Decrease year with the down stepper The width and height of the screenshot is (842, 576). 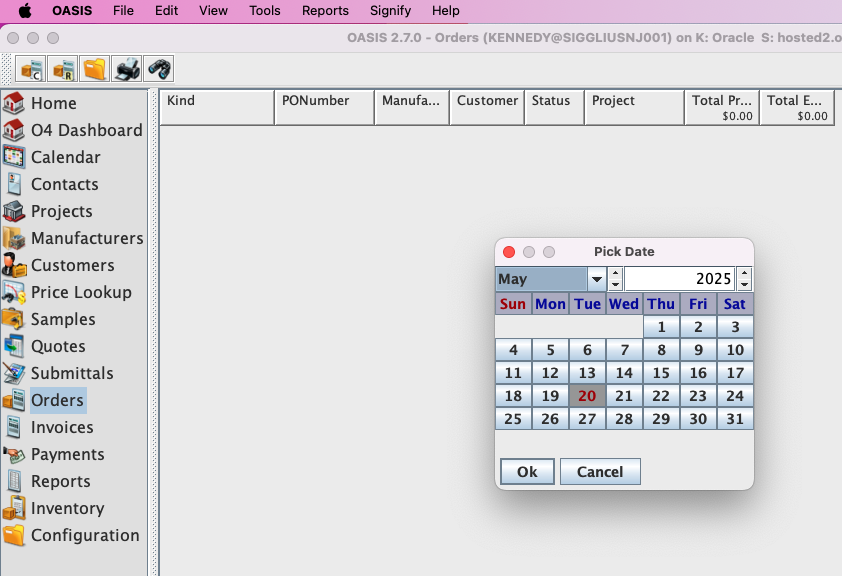point(744,285)
